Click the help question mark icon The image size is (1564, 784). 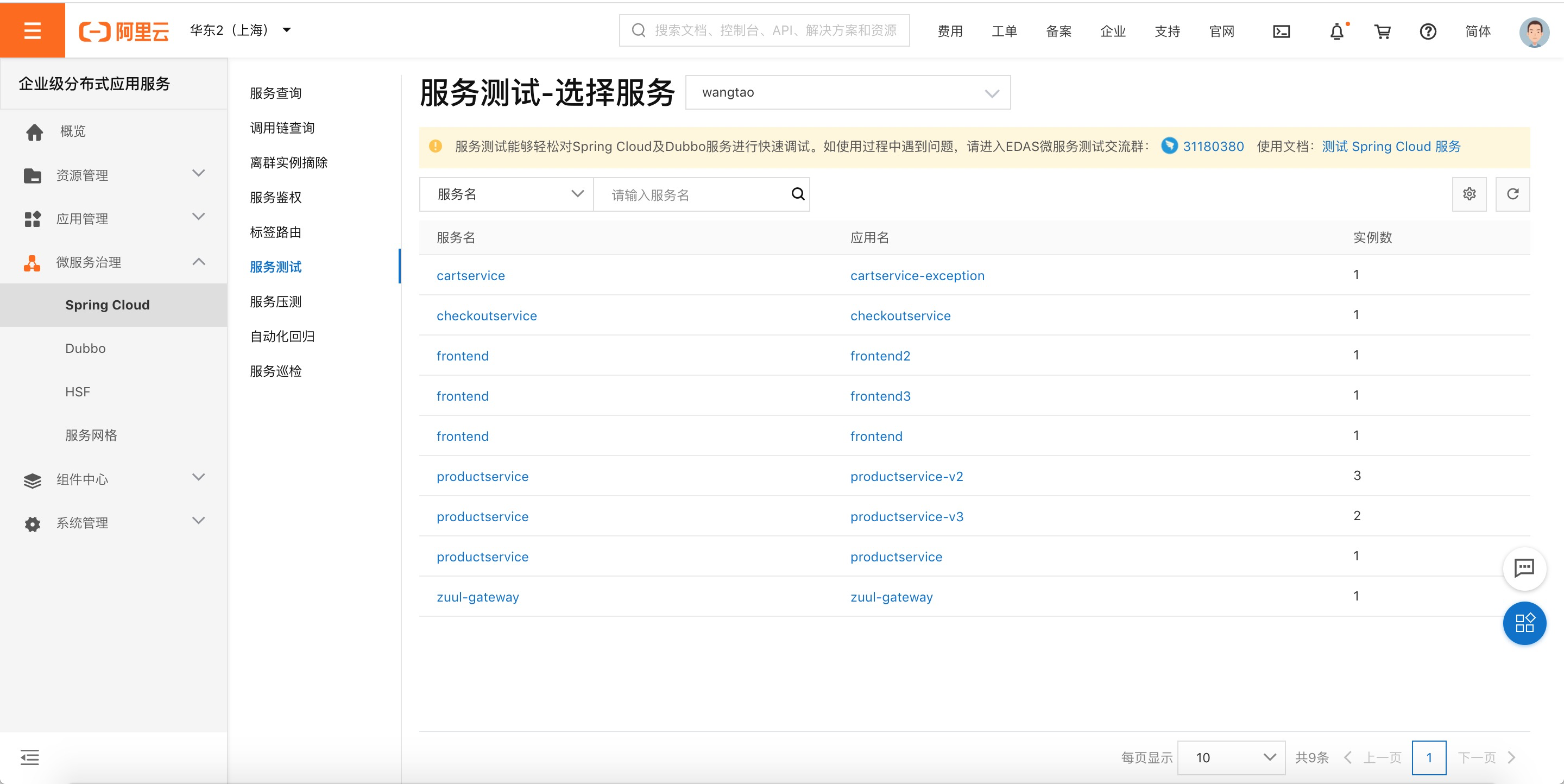coord(1427,31)
